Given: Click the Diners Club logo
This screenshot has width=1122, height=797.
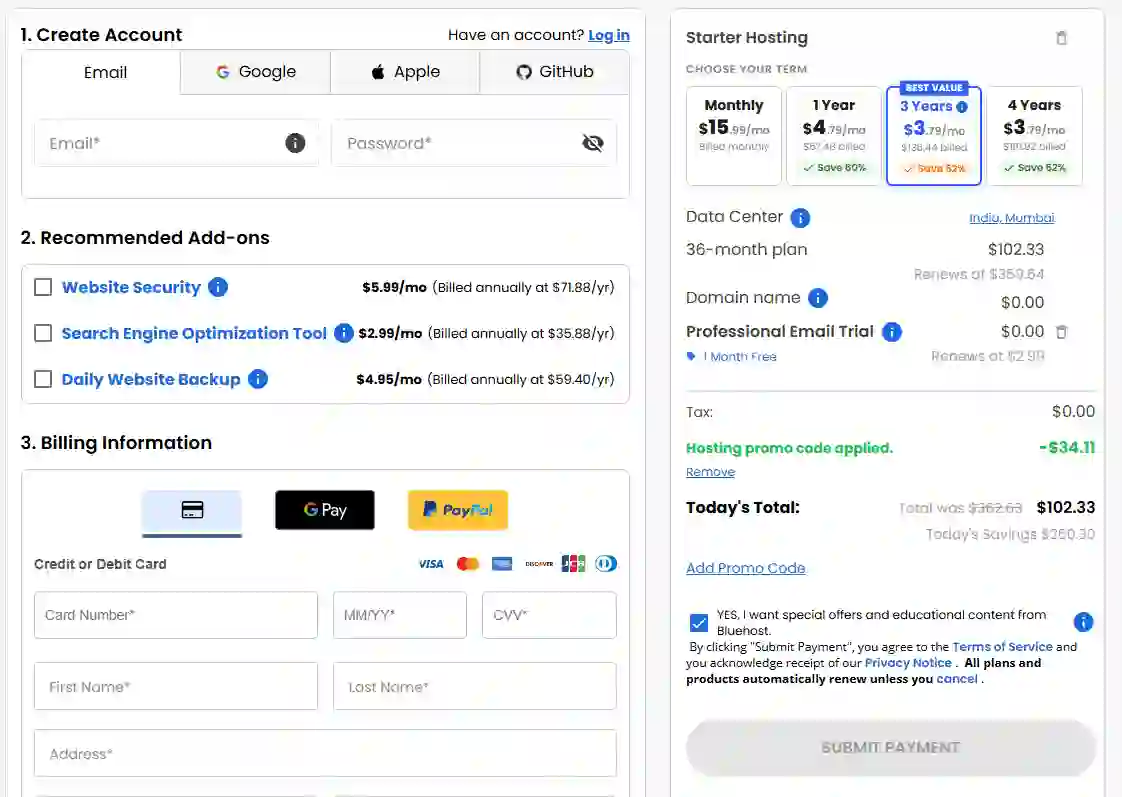Looking at the screenshot, I should (605, 564).
